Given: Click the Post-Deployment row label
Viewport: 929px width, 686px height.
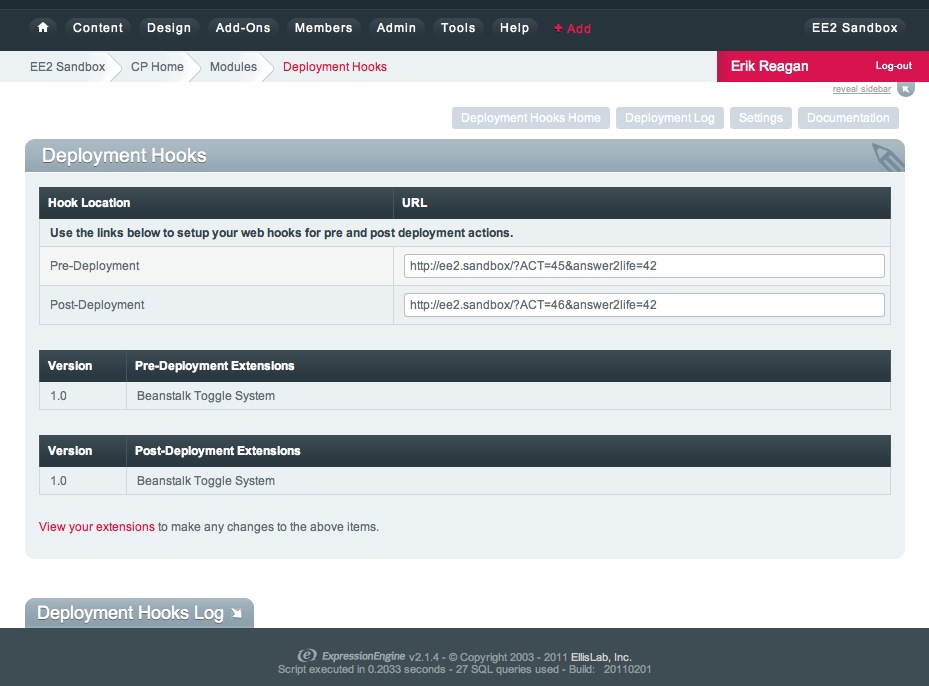Looking at the screenshot, I should (x=97, y=305).
